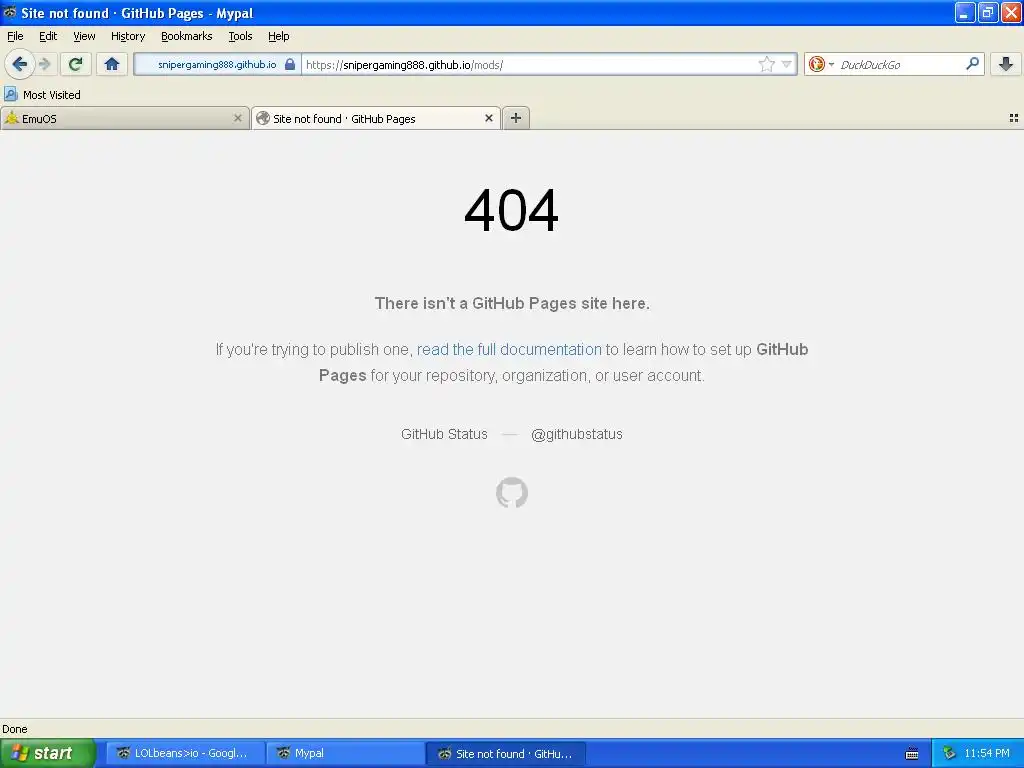Switch to LOLbeans.io taskbar window
This screenshot has height=768, width=1024.
[185, 754]
